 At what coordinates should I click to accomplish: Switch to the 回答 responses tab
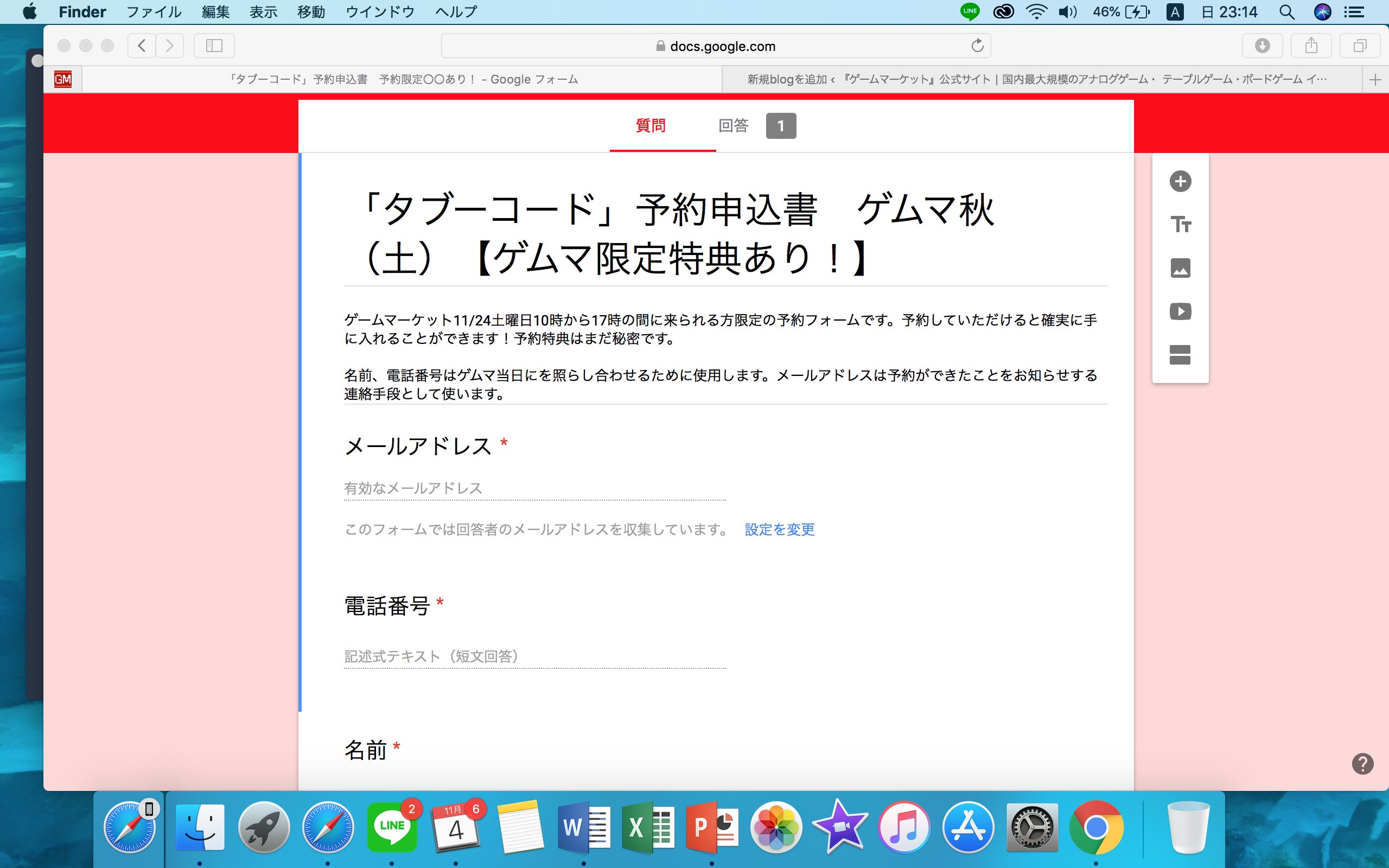[x=734, y=126]
